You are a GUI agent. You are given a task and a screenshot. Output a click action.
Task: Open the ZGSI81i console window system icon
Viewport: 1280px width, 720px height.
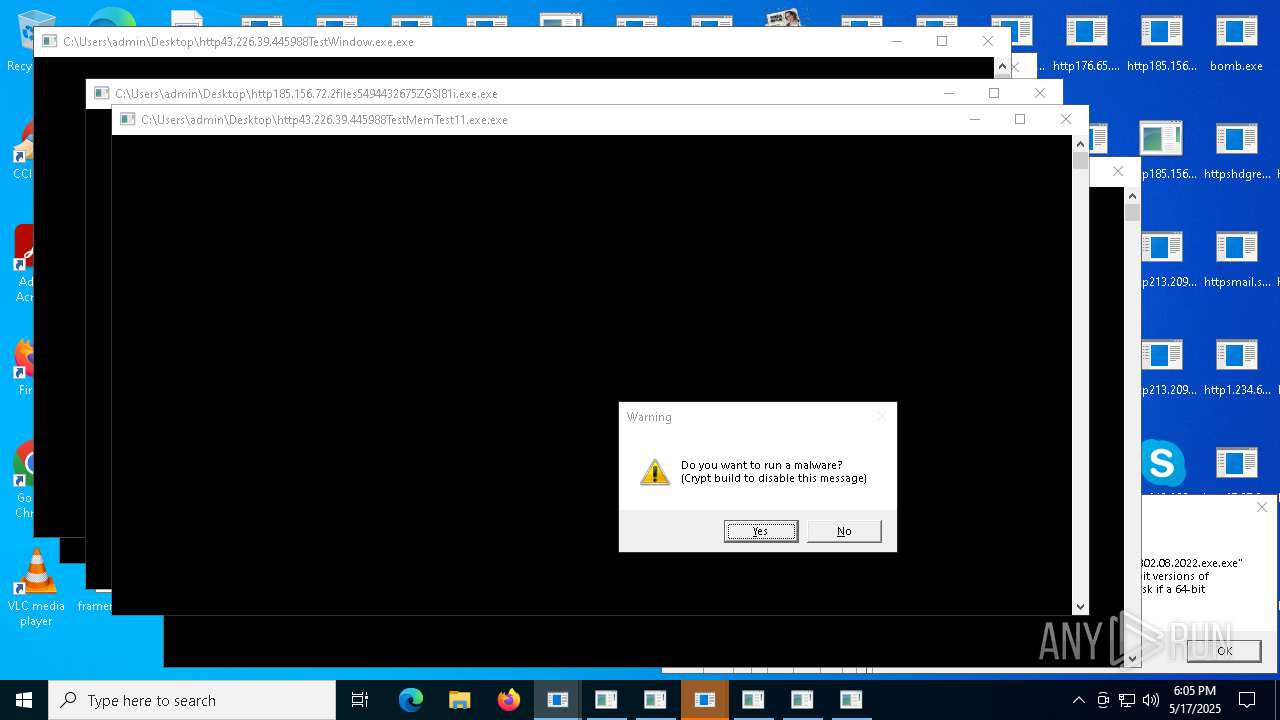click(x=101, y=93)
